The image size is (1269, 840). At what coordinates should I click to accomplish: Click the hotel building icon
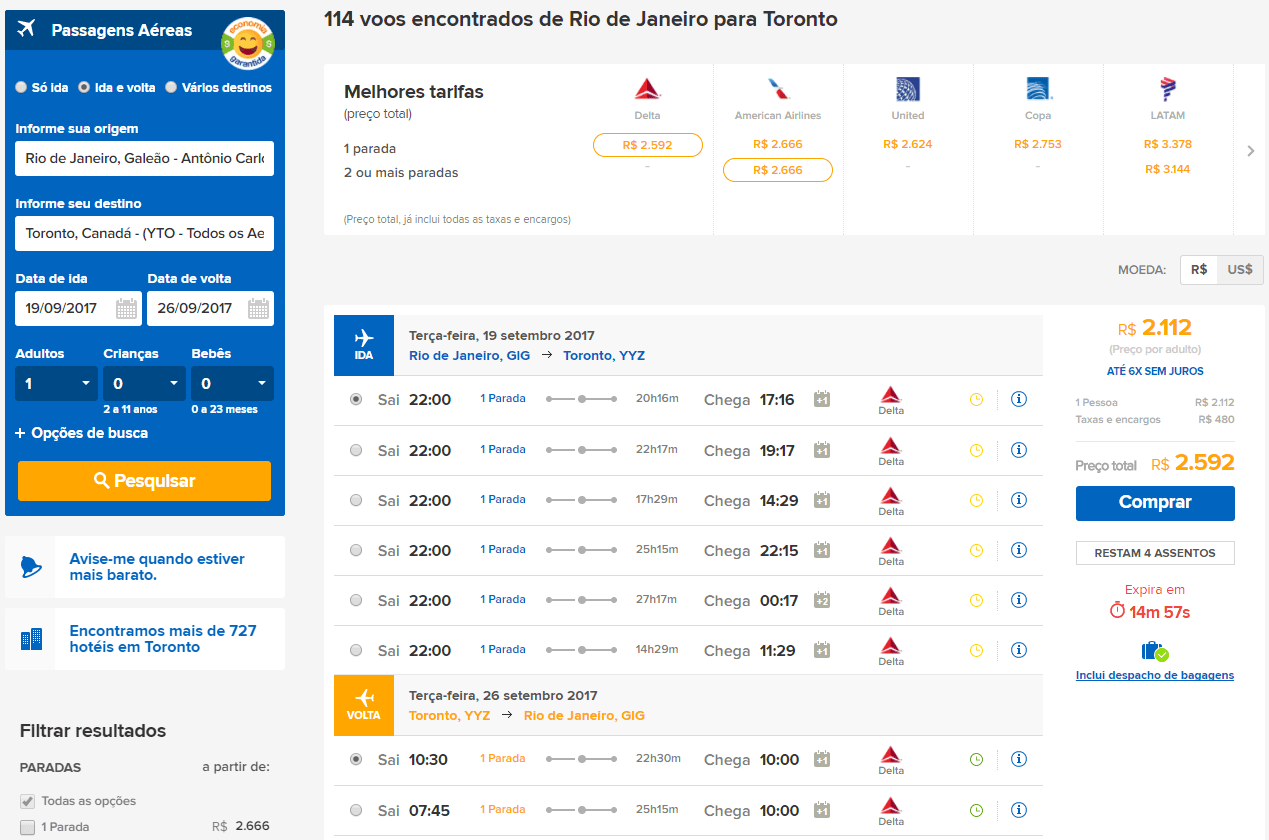pos(31,639)
